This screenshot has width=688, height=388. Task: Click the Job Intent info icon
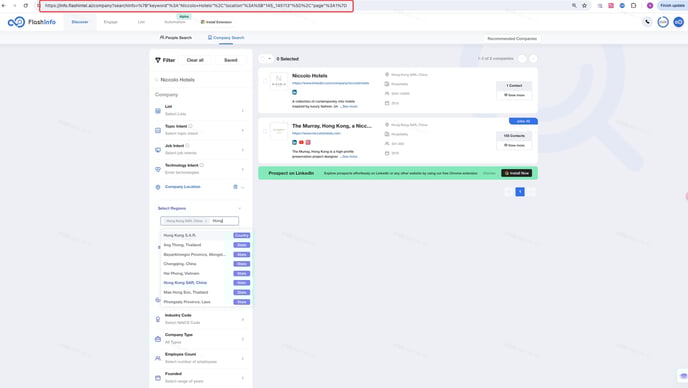point(187,145)
